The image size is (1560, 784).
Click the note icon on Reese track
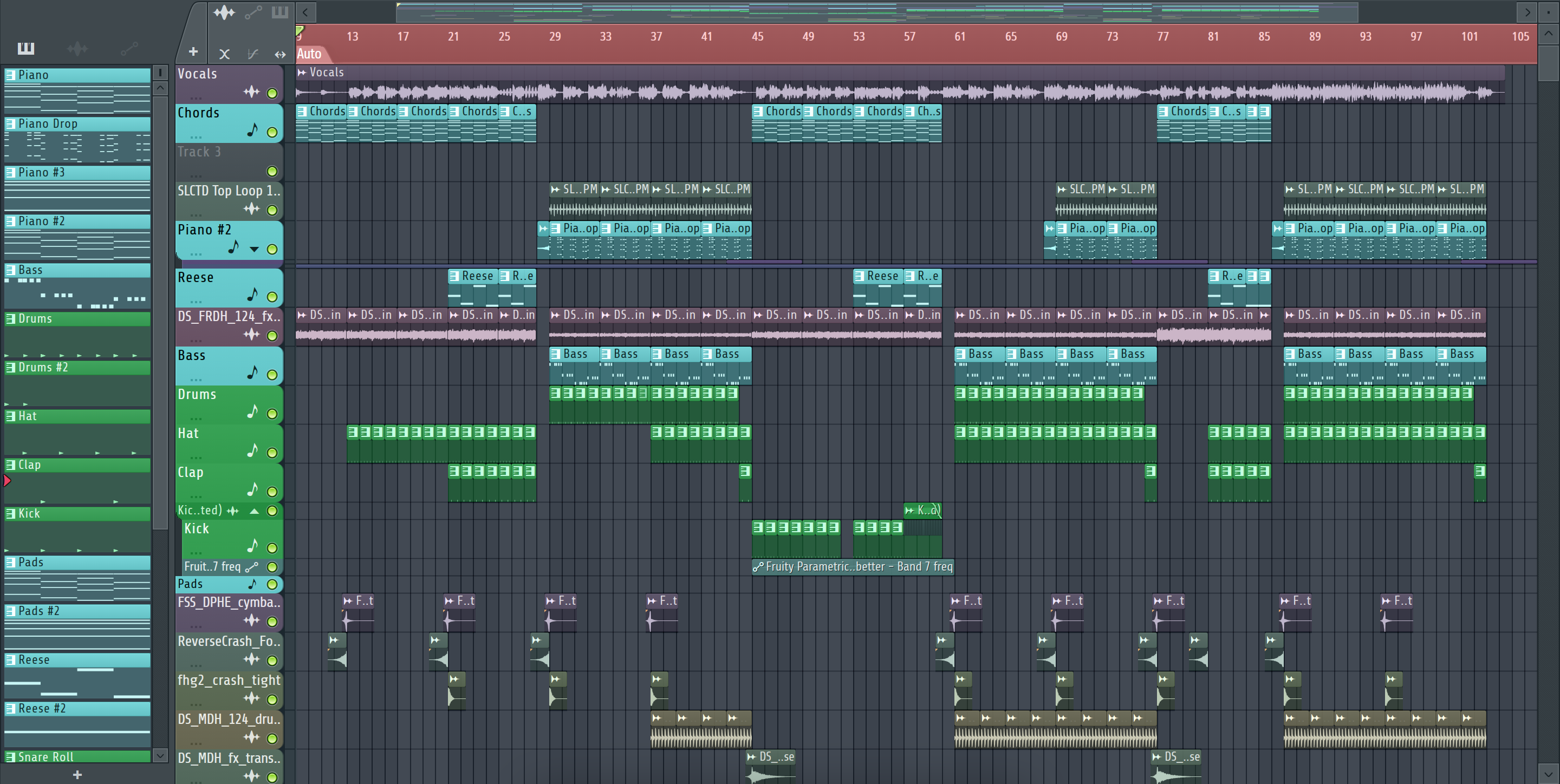(x=252, y=295)
